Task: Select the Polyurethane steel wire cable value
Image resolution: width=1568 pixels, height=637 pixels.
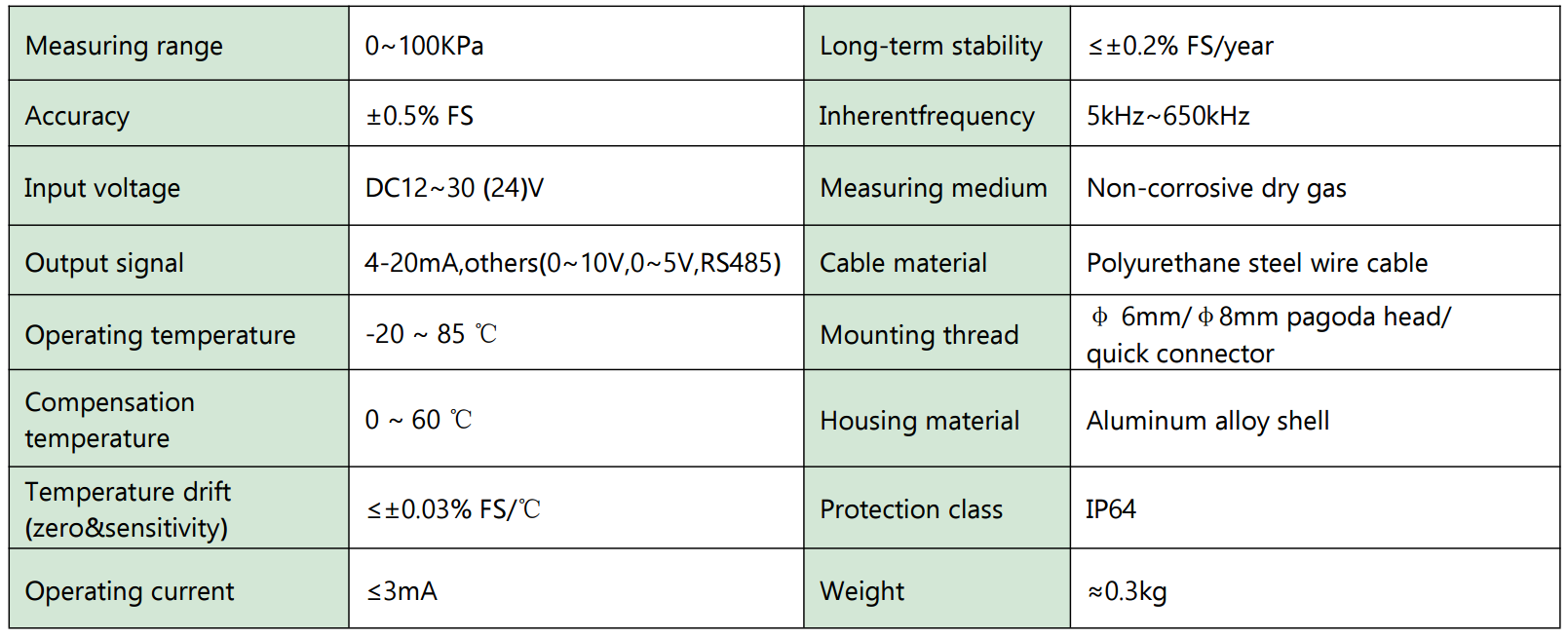Action: [1256, 263]
